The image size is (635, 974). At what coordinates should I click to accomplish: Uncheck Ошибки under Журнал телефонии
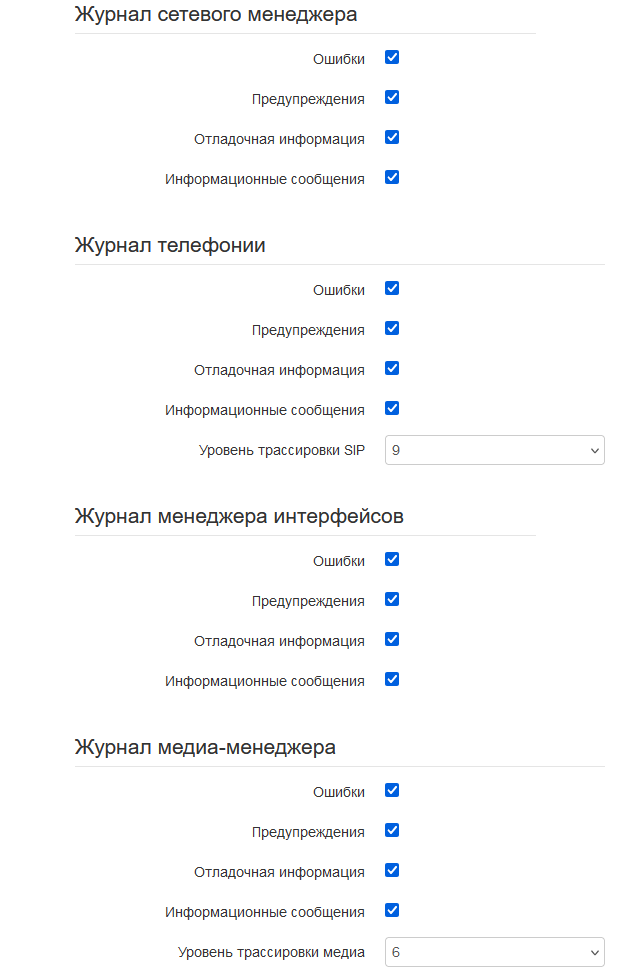392,289
